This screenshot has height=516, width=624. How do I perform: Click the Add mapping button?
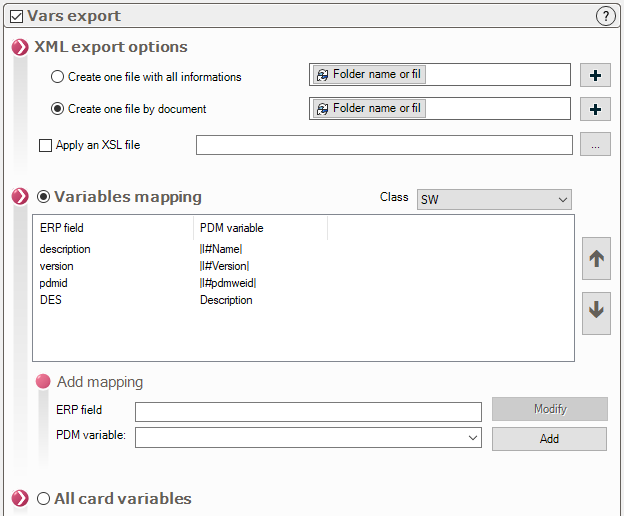pyautogui.click(x=549, y=439)
